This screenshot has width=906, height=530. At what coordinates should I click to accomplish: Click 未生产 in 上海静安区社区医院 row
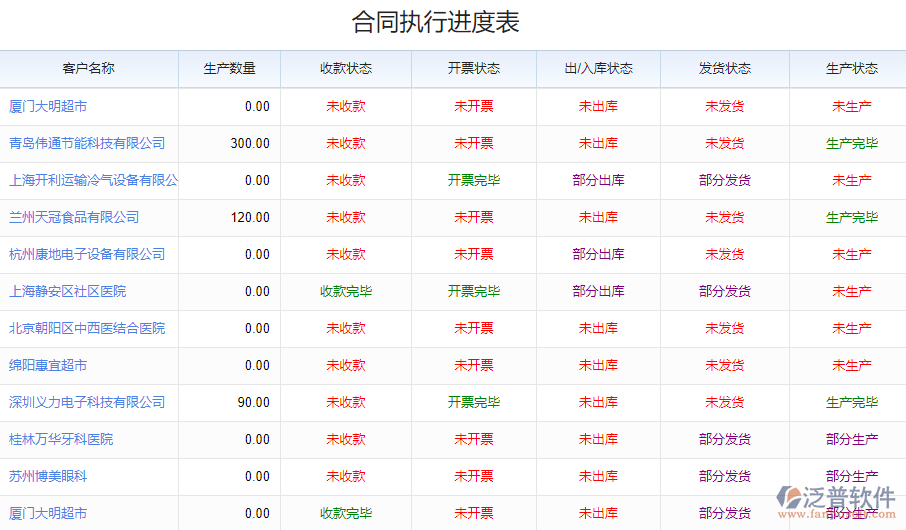coord(852,291)
